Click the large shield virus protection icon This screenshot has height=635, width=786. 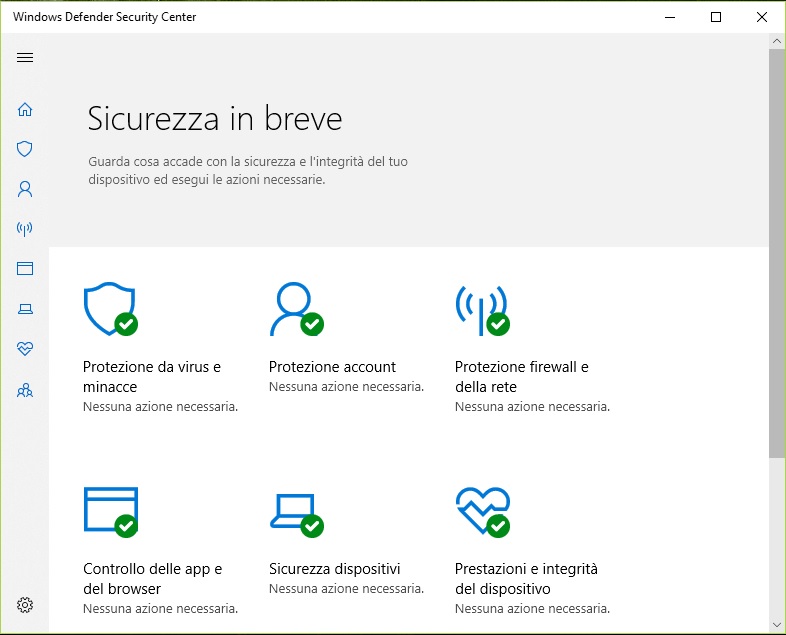point(111,309)
